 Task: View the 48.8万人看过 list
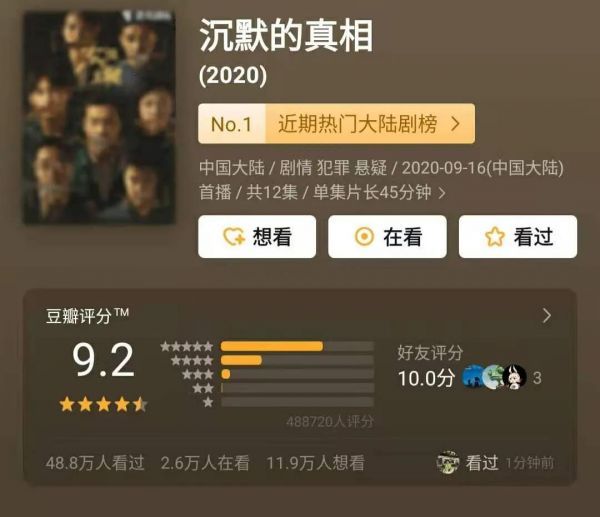coord(95,463)
